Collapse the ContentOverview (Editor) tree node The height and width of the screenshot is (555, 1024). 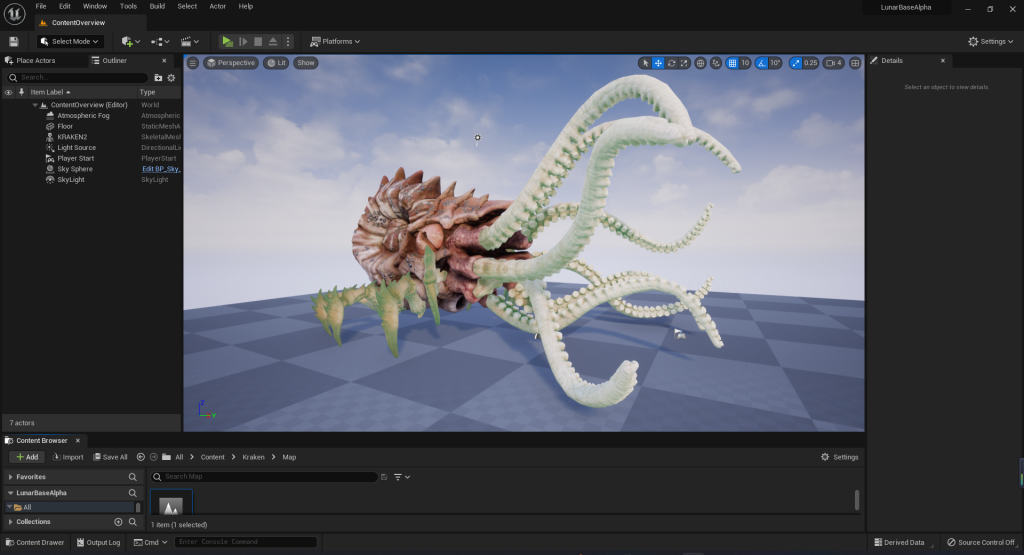pyautogui.click(x=35, y=104)
